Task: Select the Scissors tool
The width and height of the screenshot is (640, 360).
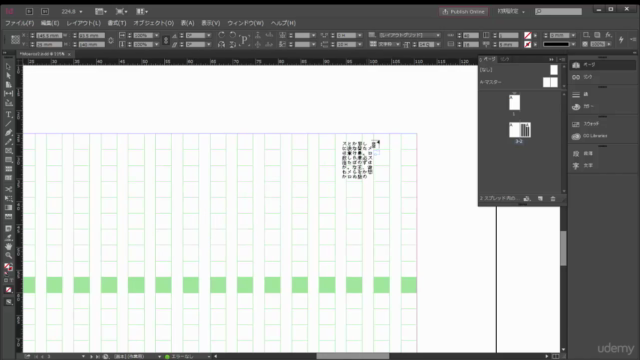Action: click(x=8, y=189)
